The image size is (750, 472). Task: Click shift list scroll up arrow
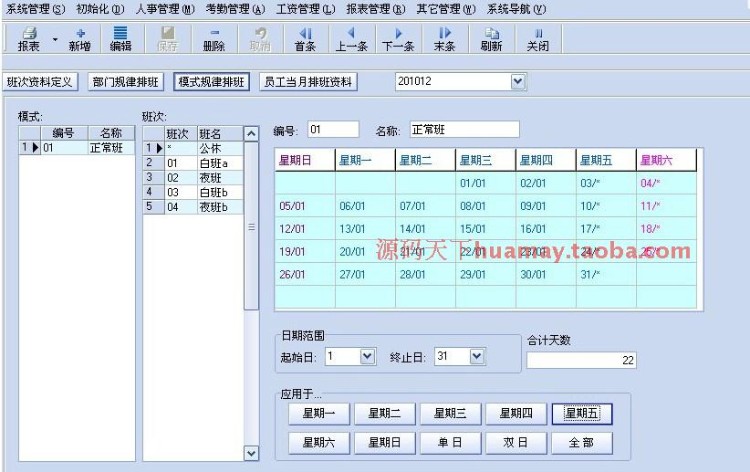(251, 133)
